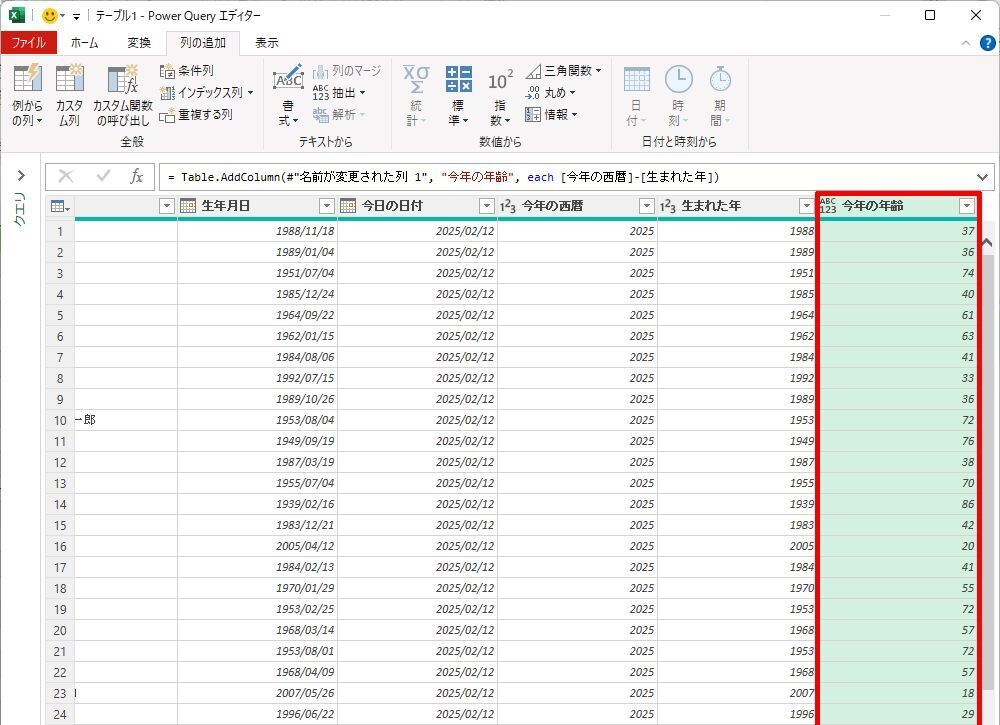Switch to the ホーム tab
This screenshot has height=725, width=1000.
(84, 43)
